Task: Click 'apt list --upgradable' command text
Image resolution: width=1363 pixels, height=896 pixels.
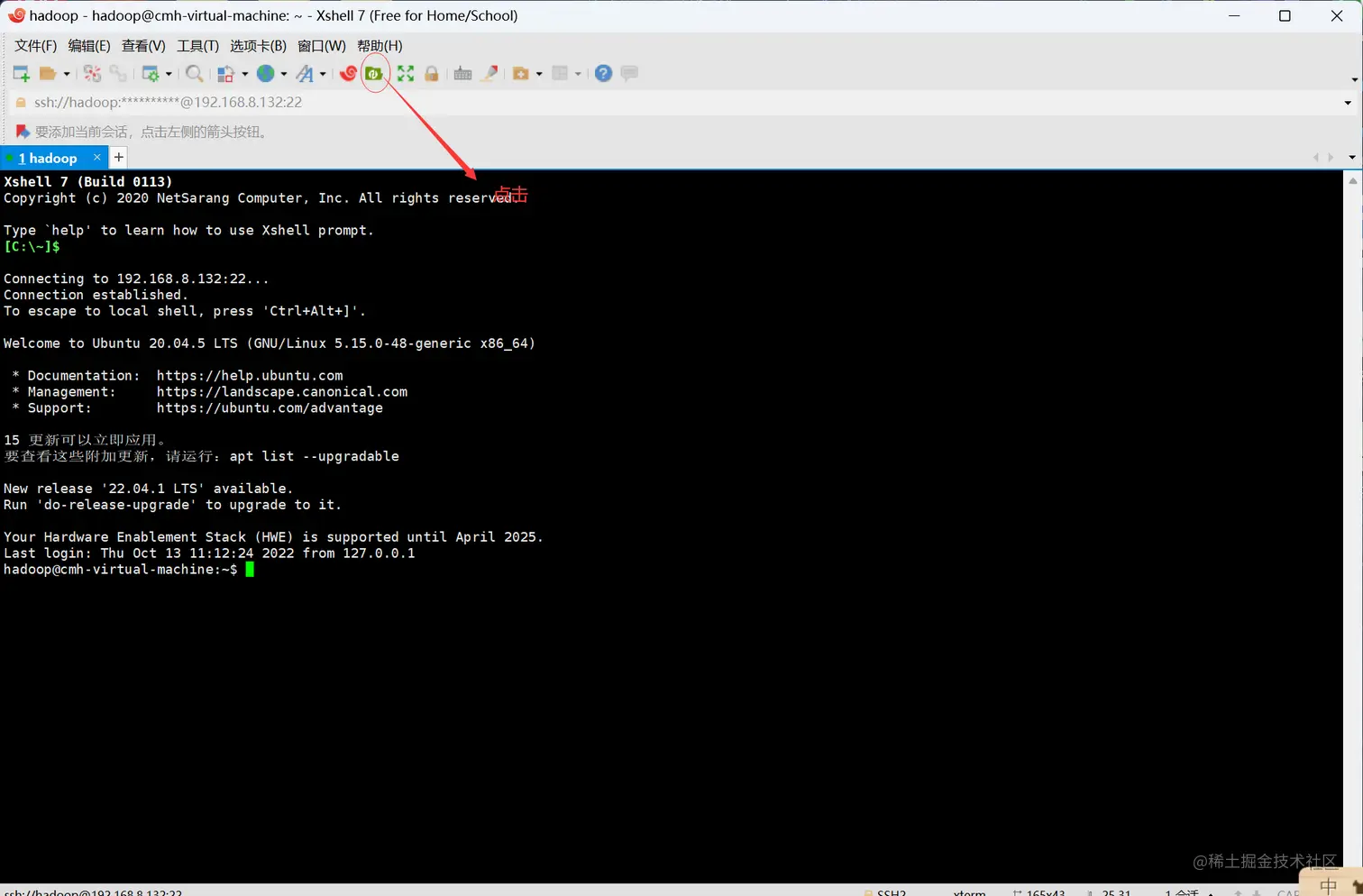Action: 314,456
